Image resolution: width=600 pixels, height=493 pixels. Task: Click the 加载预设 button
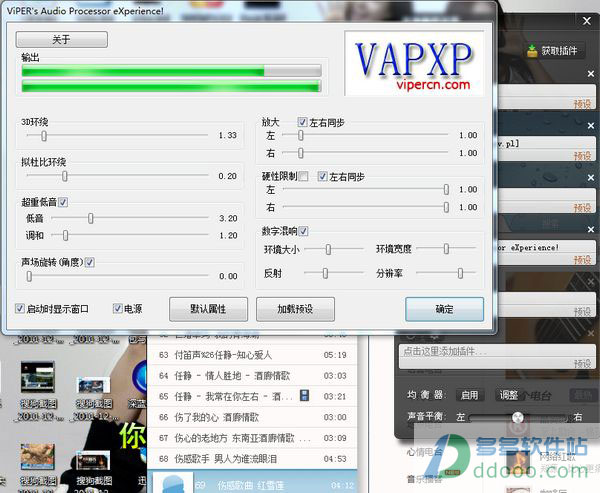(295, 309)
